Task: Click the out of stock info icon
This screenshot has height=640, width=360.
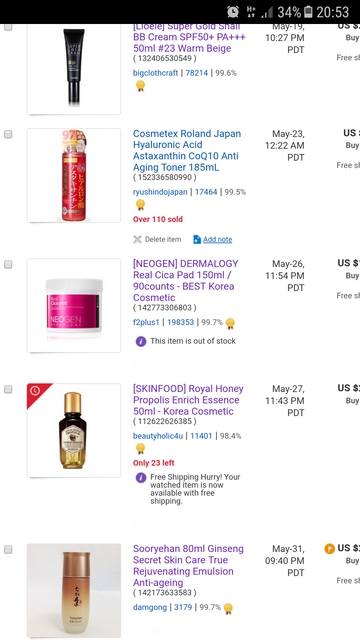Action: (141, 341)
